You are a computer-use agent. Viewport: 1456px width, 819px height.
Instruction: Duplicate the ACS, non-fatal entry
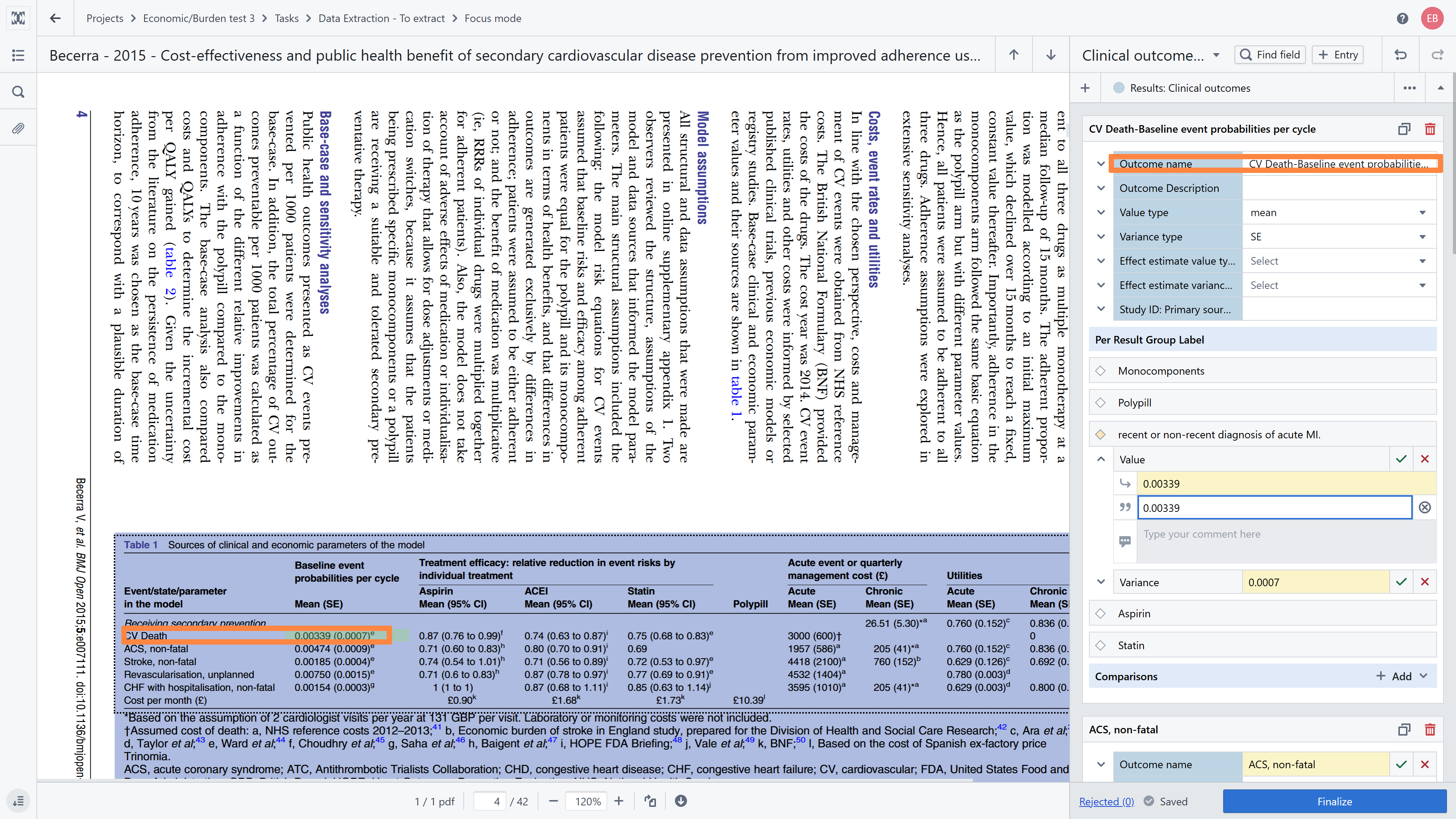1404,729
